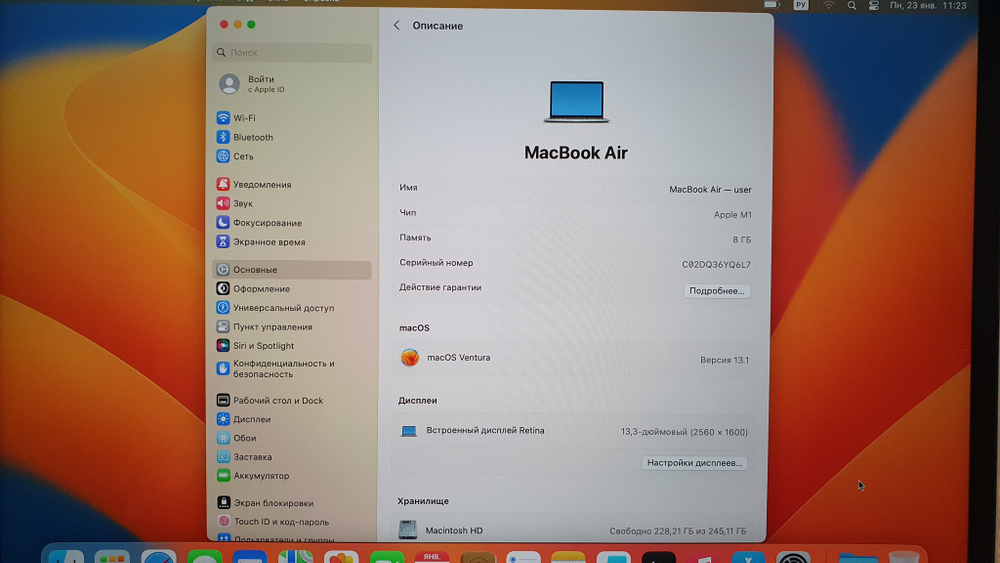This screenshot has width=1000, height=563.
Task: Select Рабочий стол и Dock
Action: tap(270, 400)
